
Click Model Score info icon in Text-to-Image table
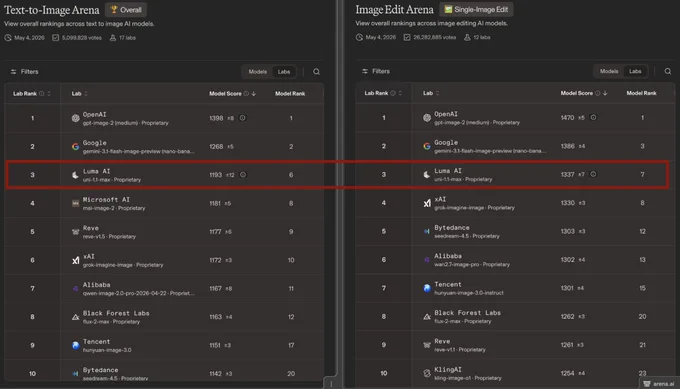coord(246,94)
